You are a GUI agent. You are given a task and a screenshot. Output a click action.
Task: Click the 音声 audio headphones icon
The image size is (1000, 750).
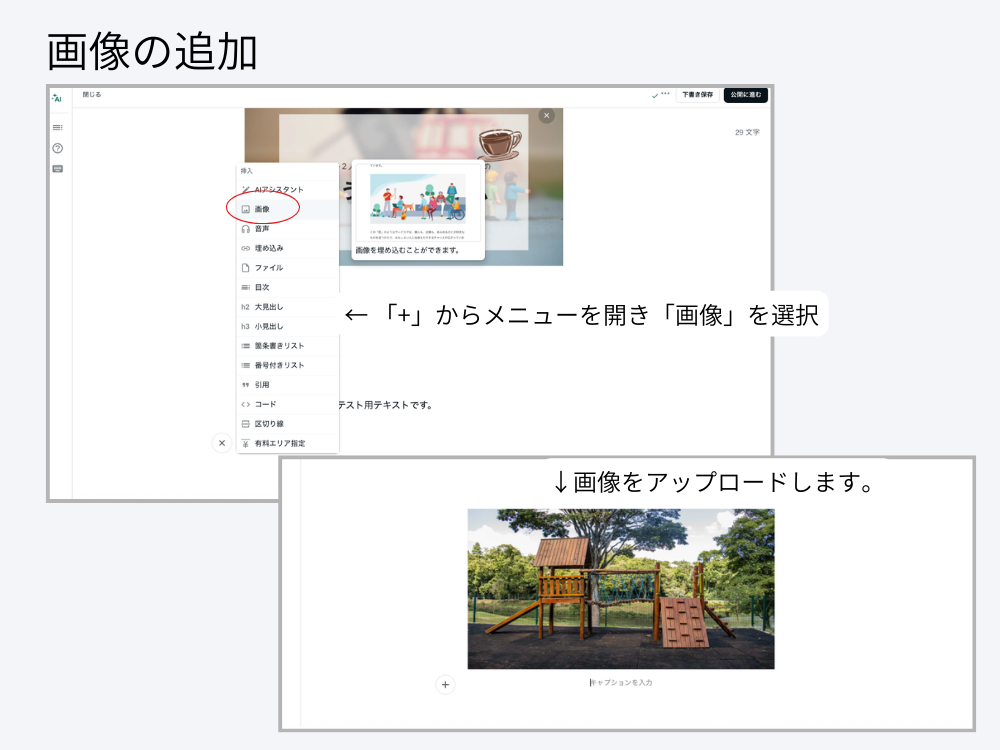coord(244,231)
